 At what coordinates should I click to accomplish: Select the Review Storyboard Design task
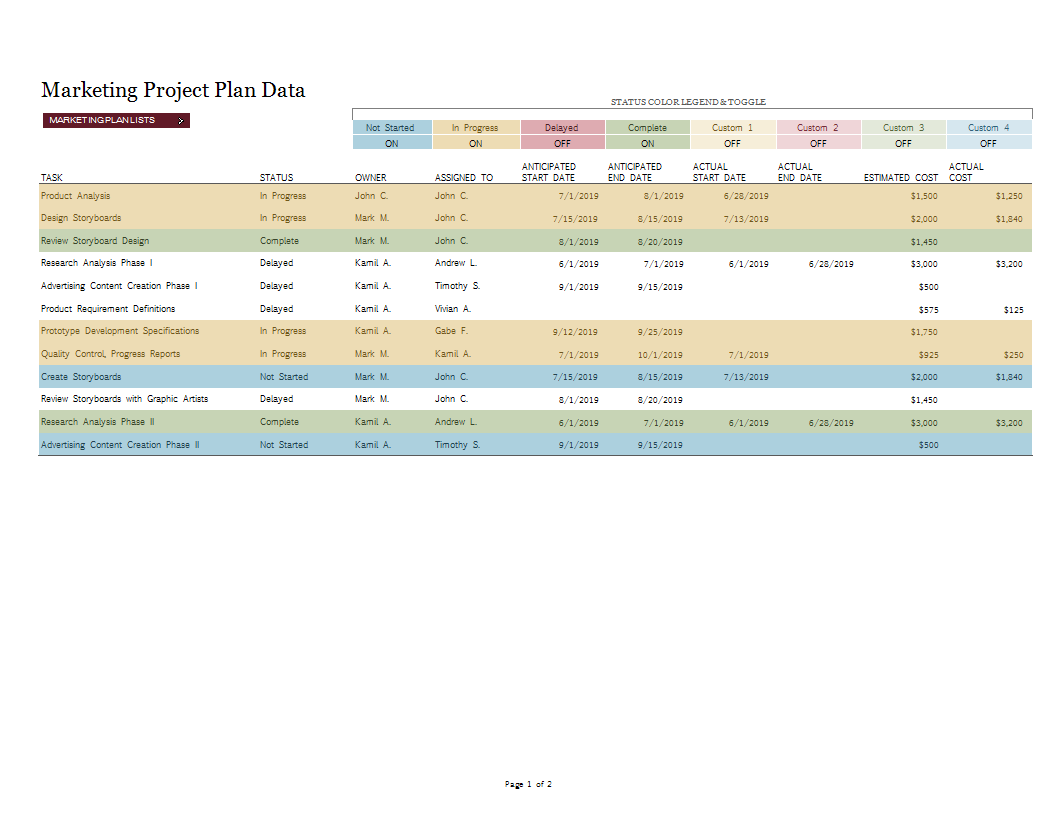coord(95,241)
